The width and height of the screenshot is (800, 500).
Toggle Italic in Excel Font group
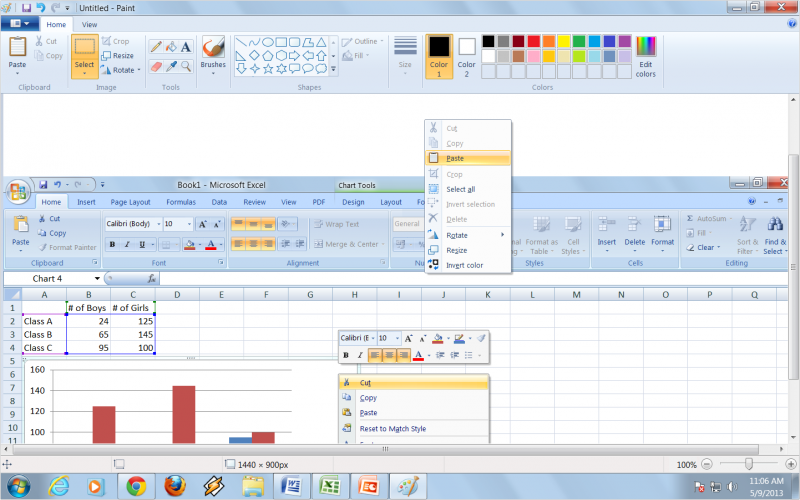[x=127, y=244]
